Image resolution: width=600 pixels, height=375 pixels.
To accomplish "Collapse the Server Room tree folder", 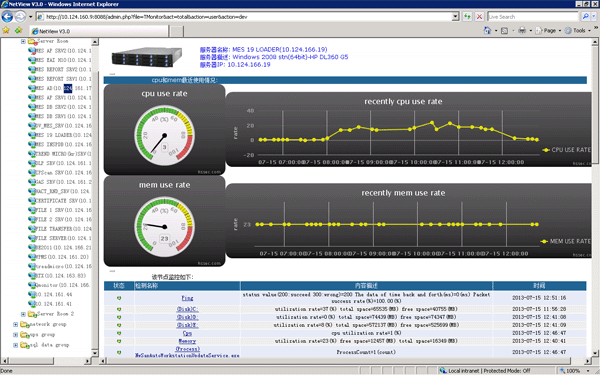I will (23, 41).
